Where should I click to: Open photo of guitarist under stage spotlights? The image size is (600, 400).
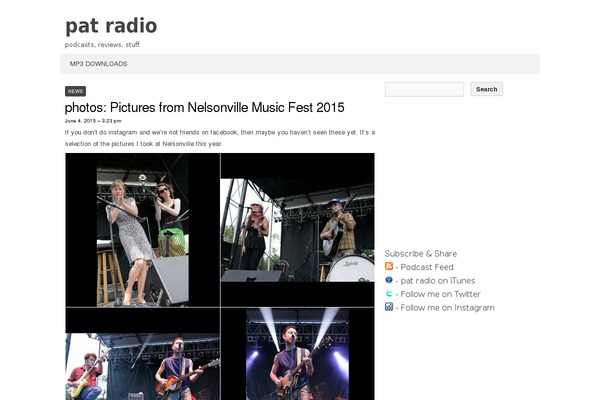[298, 354]
